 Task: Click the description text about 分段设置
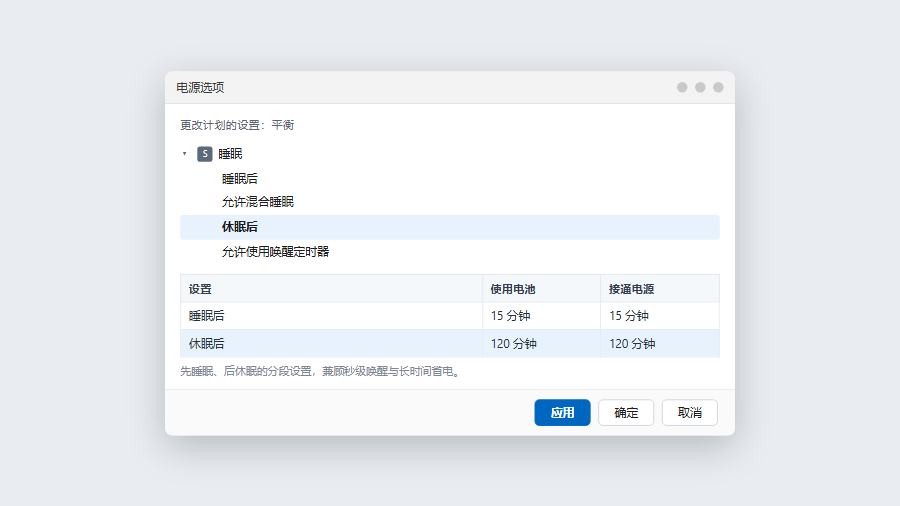(x=320, y=371)
